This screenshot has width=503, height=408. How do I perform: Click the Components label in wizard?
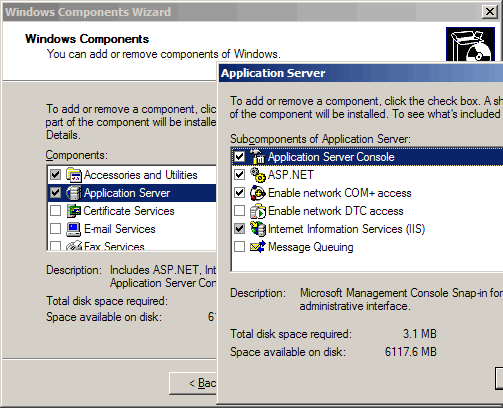[77, 155]
